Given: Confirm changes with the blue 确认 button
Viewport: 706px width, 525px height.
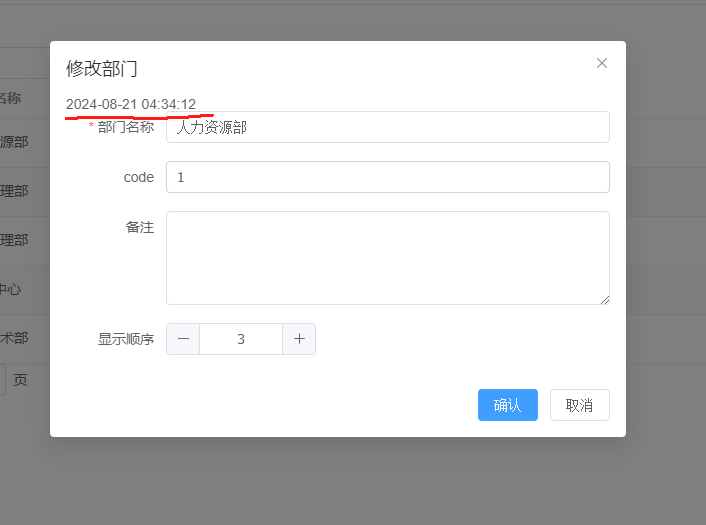Looking at the screenshot, I should click(x=507, y=405).
